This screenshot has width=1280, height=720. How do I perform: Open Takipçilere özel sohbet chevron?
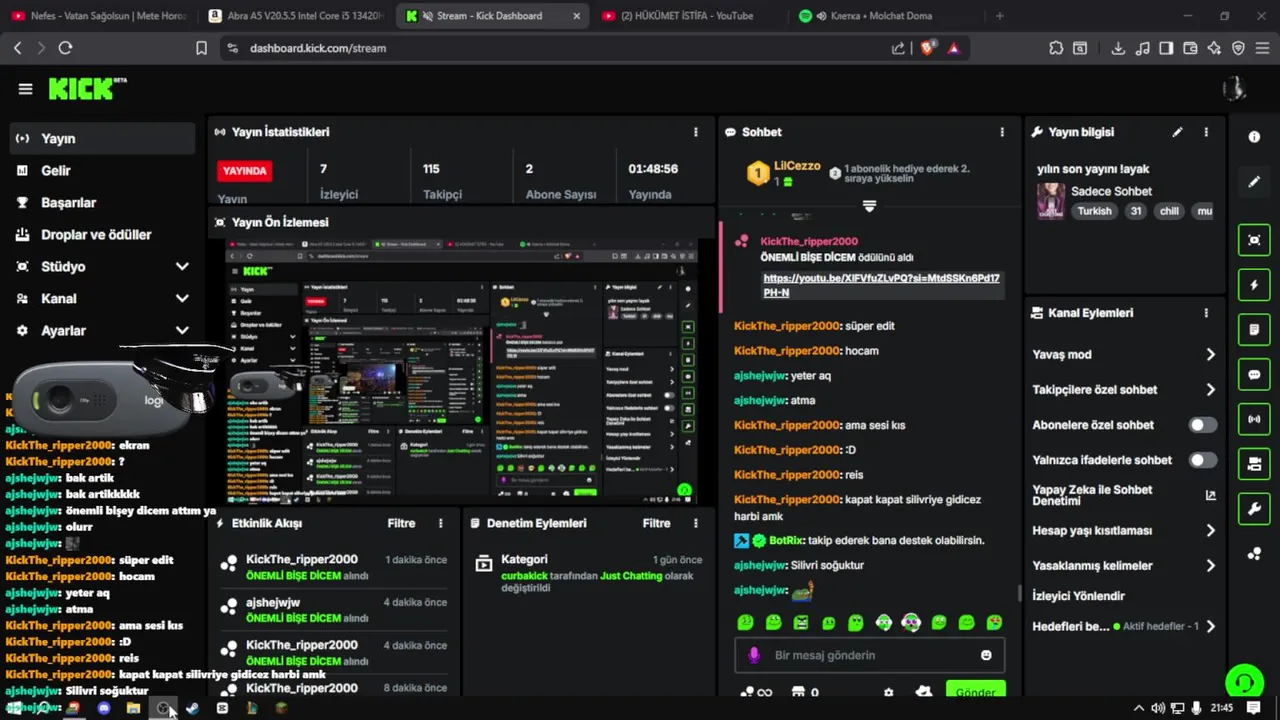pos(1210,390)
